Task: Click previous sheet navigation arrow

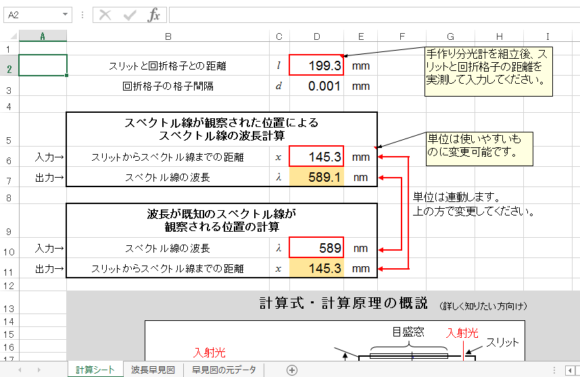Action: pyautogui.click(x=20, y=370)
